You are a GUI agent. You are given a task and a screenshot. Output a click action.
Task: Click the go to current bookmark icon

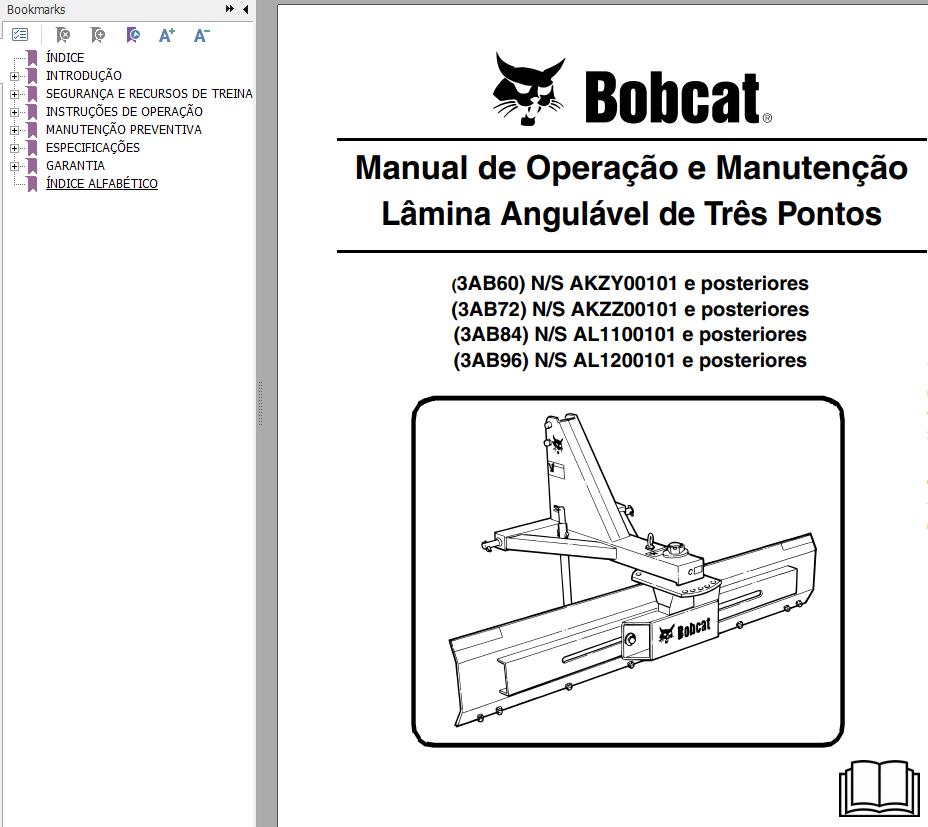pos(133,36)
